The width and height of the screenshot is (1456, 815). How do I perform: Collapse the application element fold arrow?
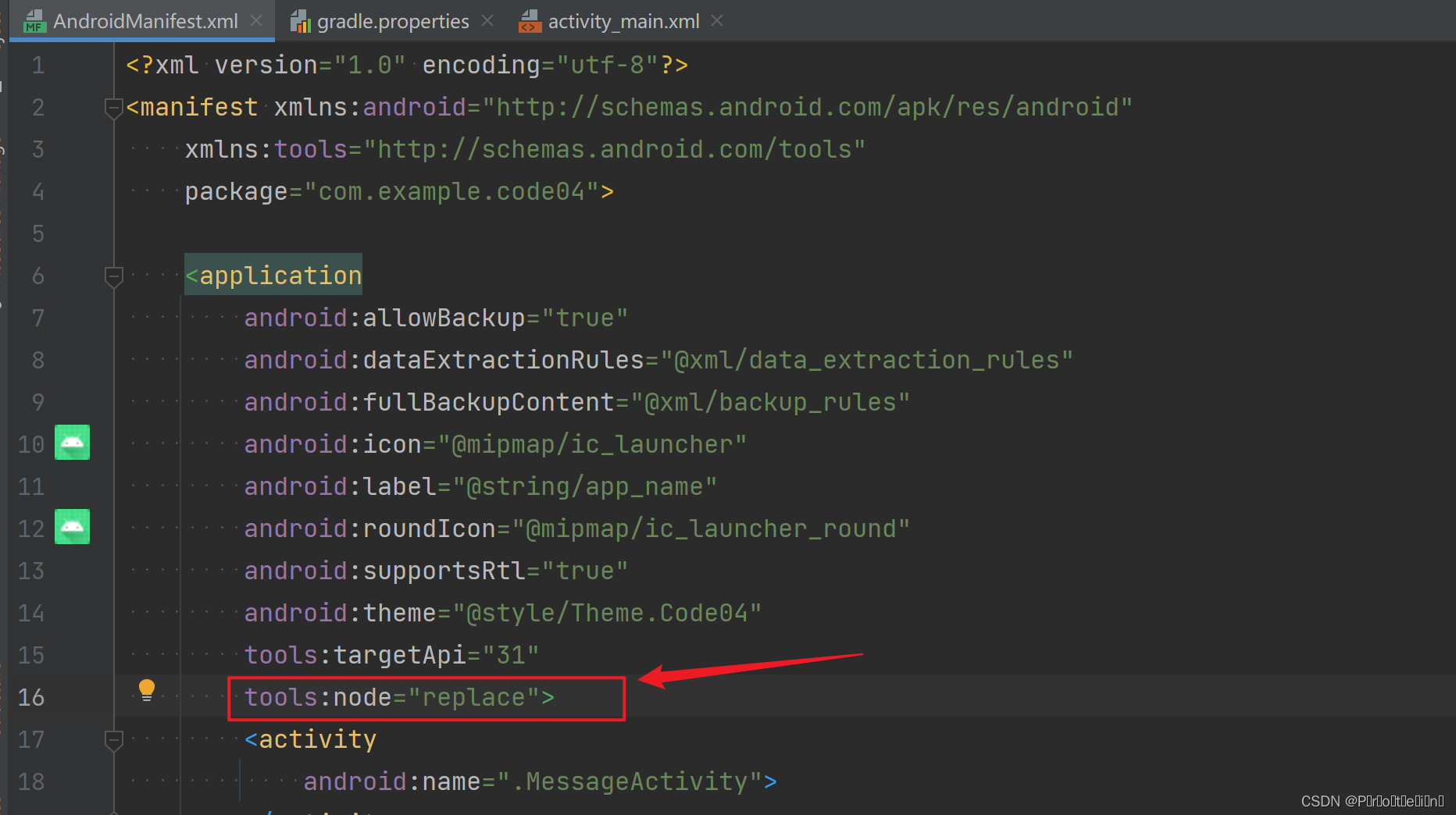pos(113,276)
